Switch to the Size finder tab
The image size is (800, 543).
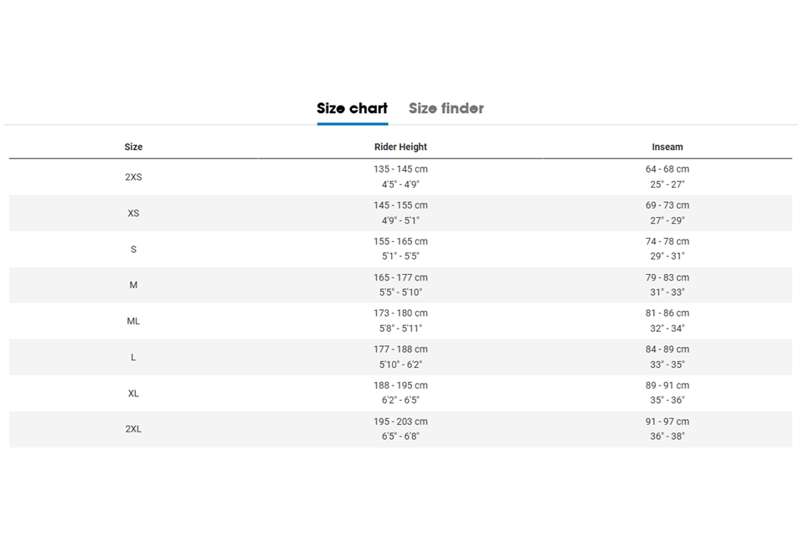pyautogui.click(x=446, y=108)
